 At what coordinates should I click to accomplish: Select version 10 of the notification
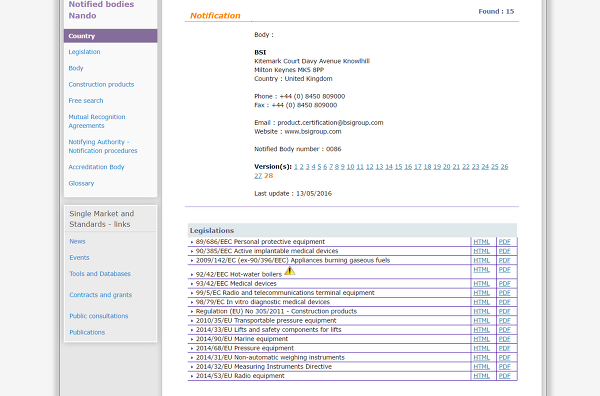click(351, 167)
